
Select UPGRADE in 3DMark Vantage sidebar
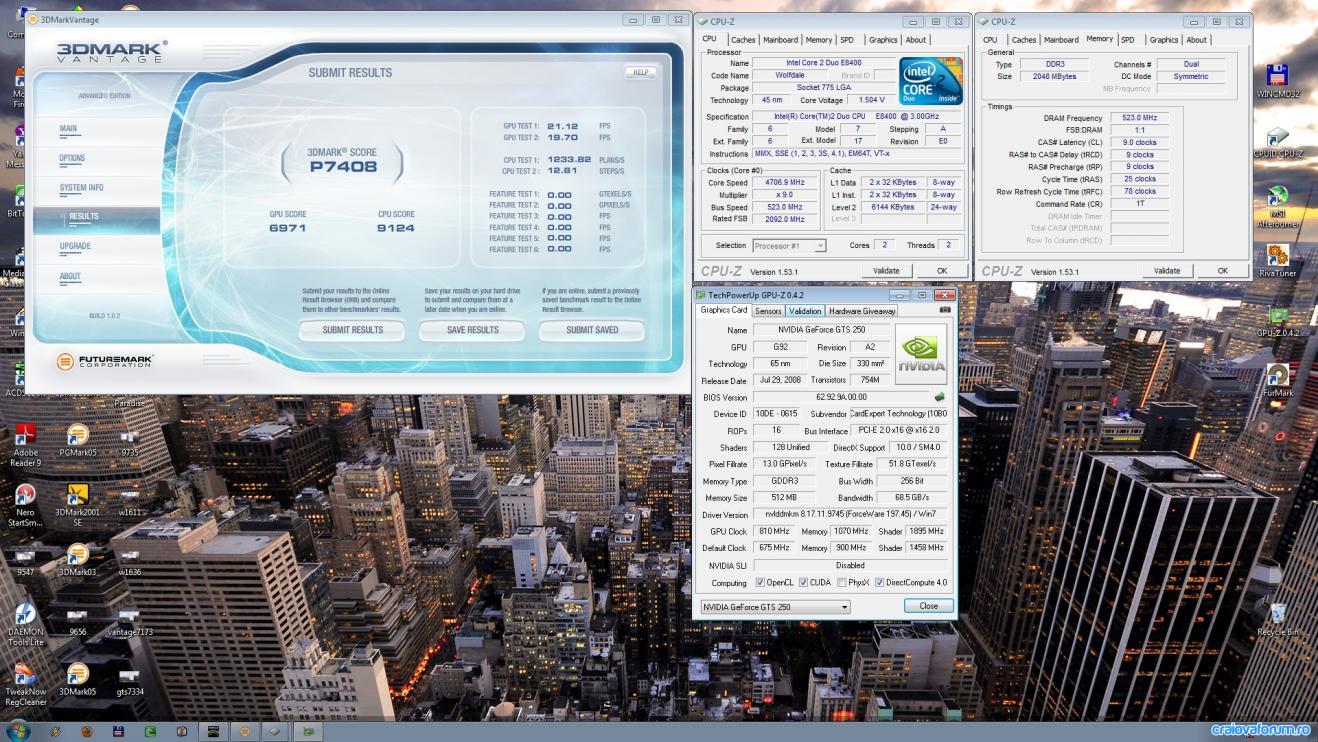tap(75, 246)
